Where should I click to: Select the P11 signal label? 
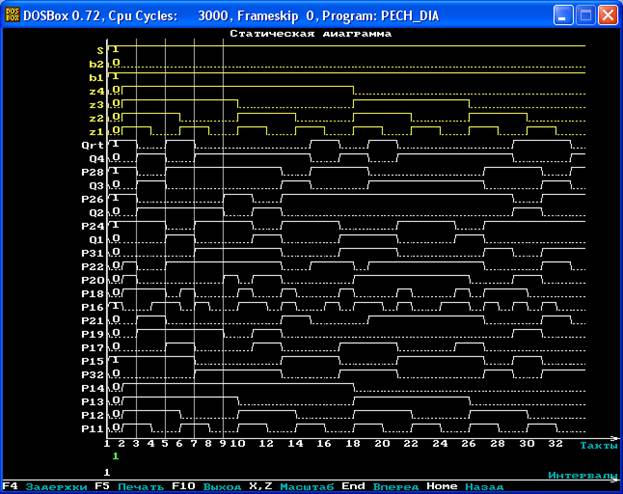[x=94, y=428]
